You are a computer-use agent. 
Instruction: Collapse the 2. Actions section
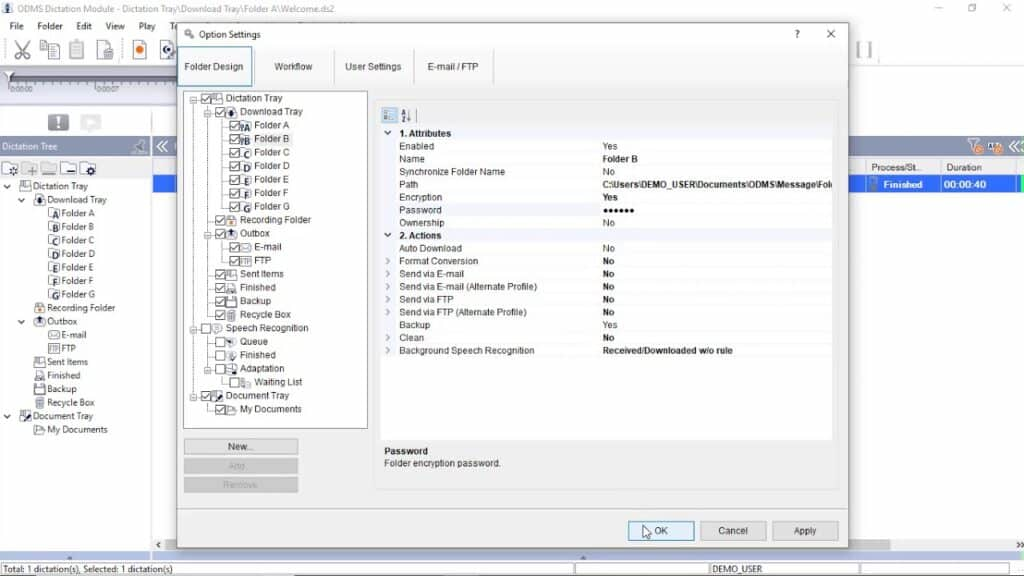388,235
